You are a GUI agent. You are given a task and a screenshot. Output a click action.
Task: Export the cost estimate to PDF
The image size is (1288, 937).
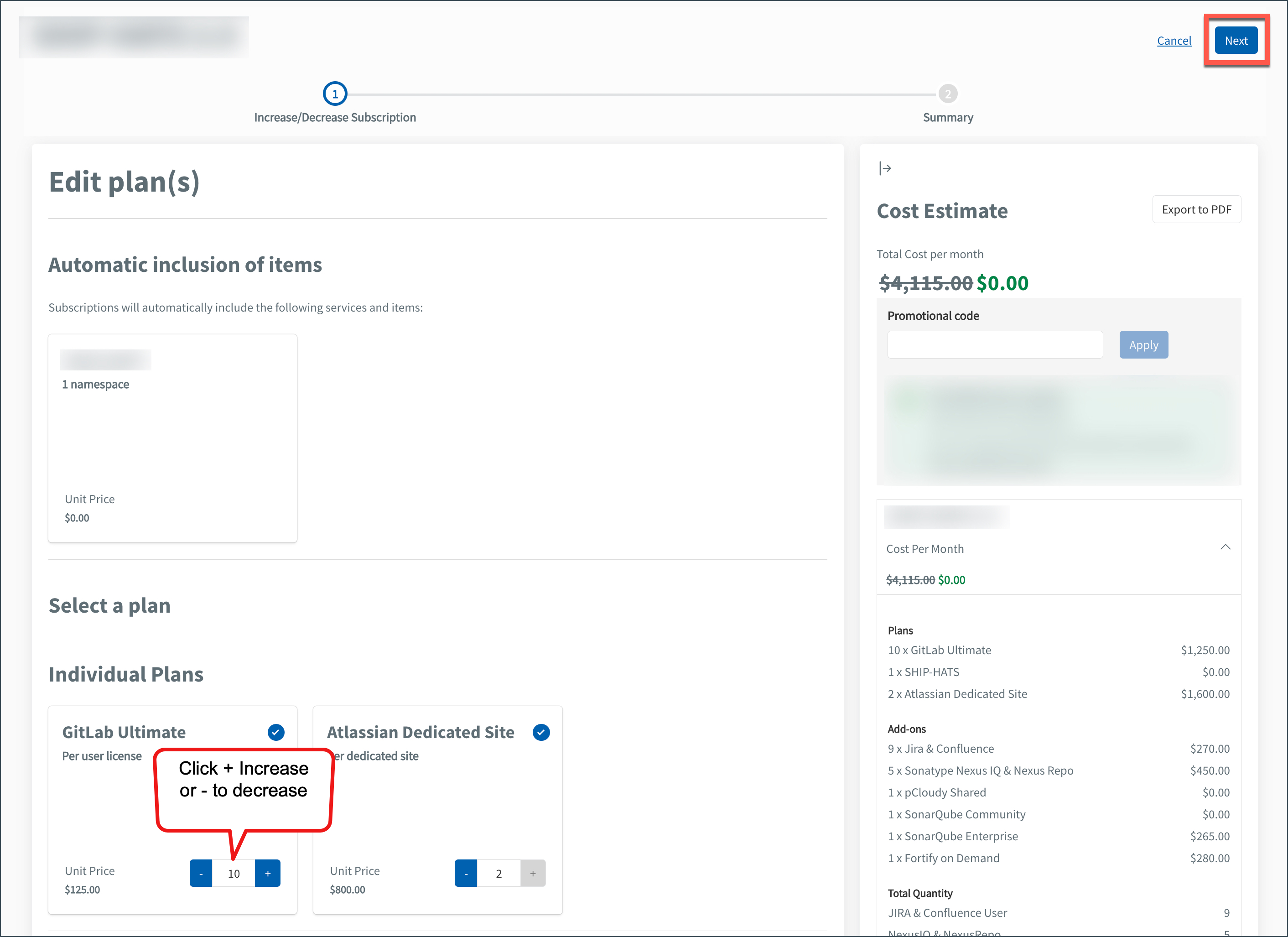(1196, 209)
